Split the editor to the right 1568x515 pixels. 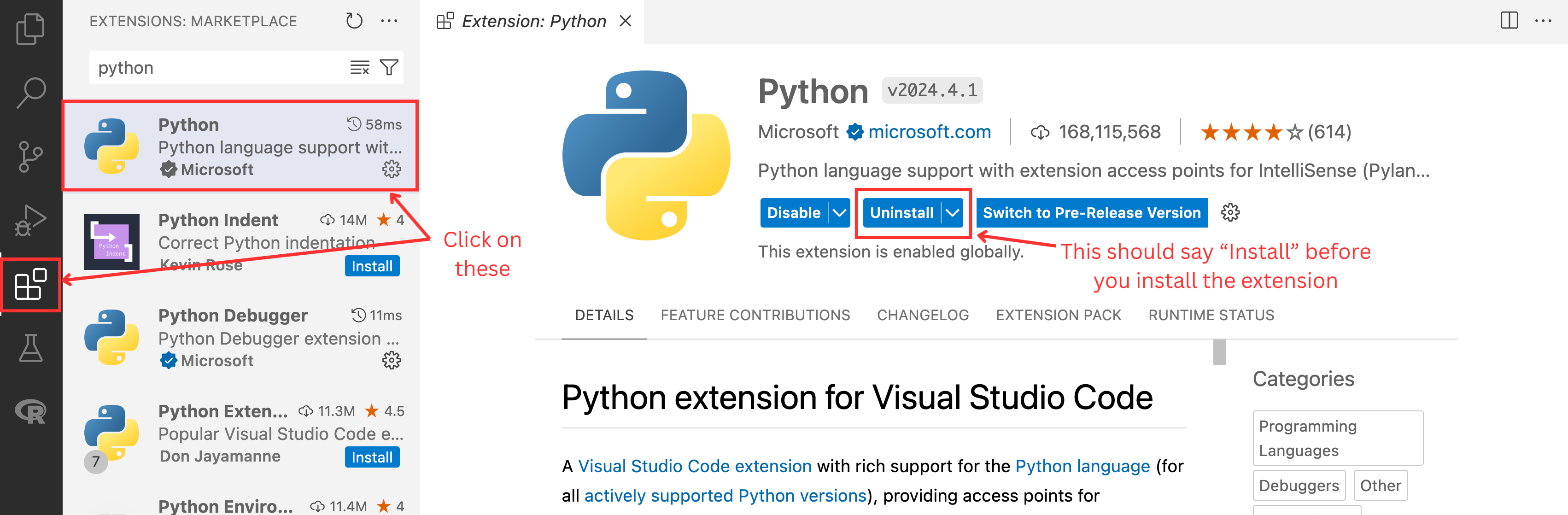[x=1509, y=21]
